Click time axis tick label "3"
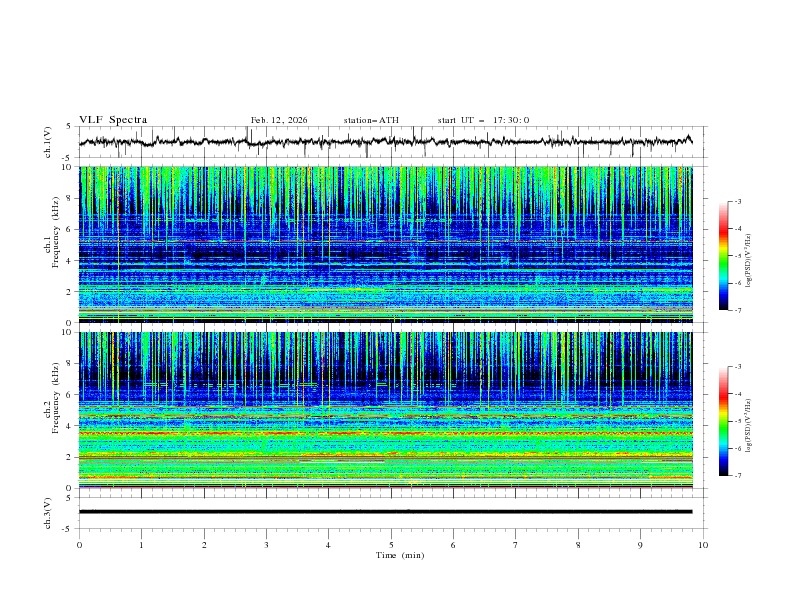 click(266, 545)
